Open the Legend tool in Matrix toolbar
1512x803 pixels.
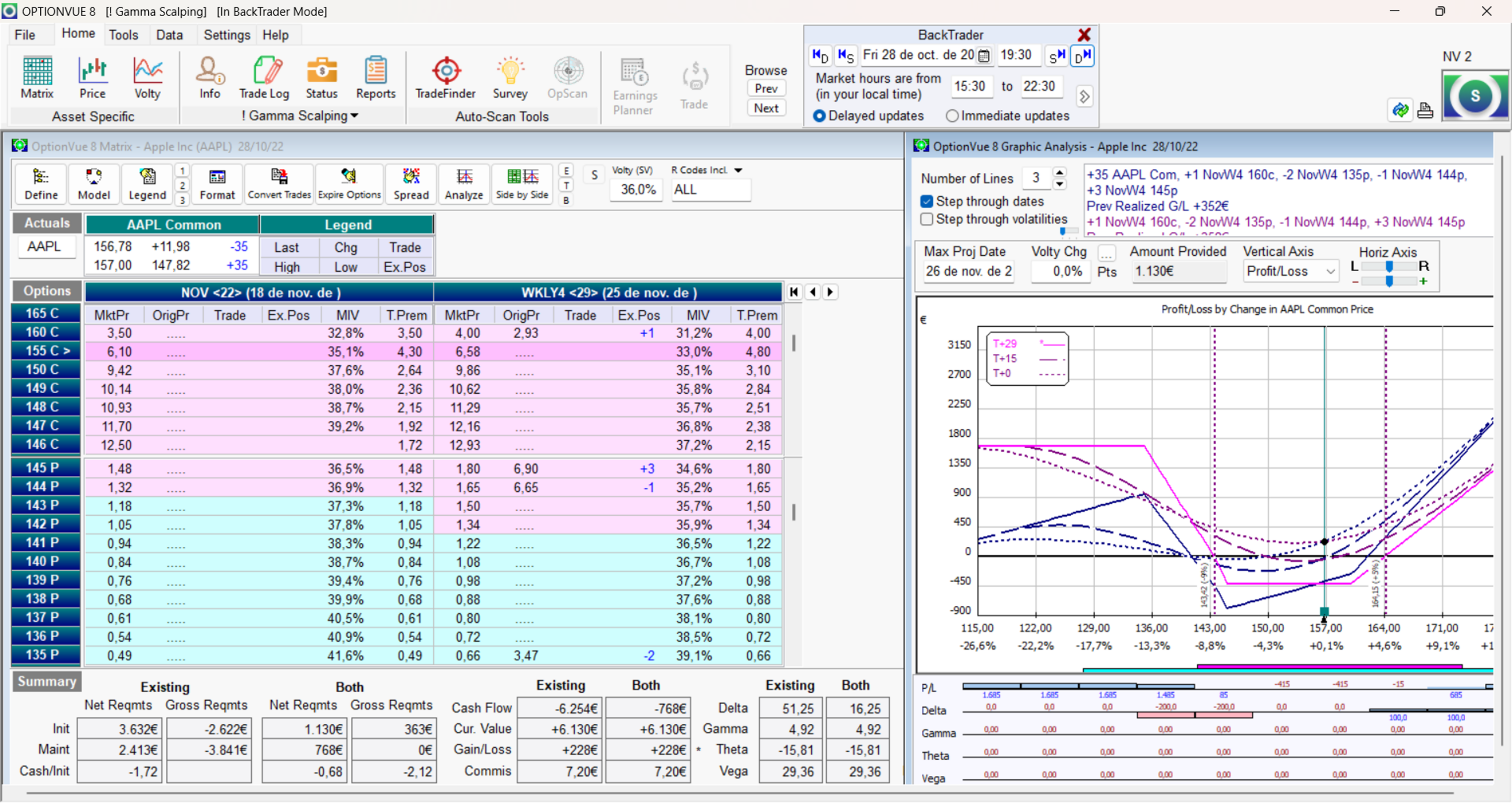(x=147, y=184)
